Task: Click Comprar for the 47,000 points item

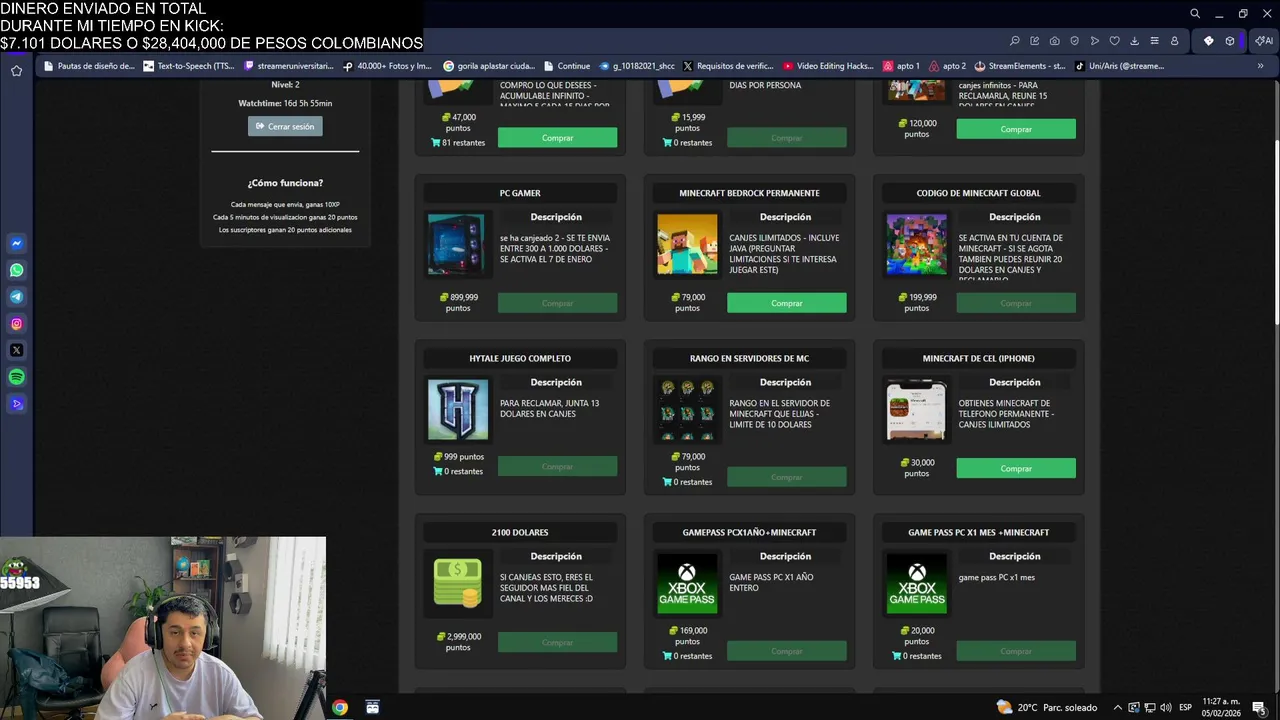Action: (557, 138)
